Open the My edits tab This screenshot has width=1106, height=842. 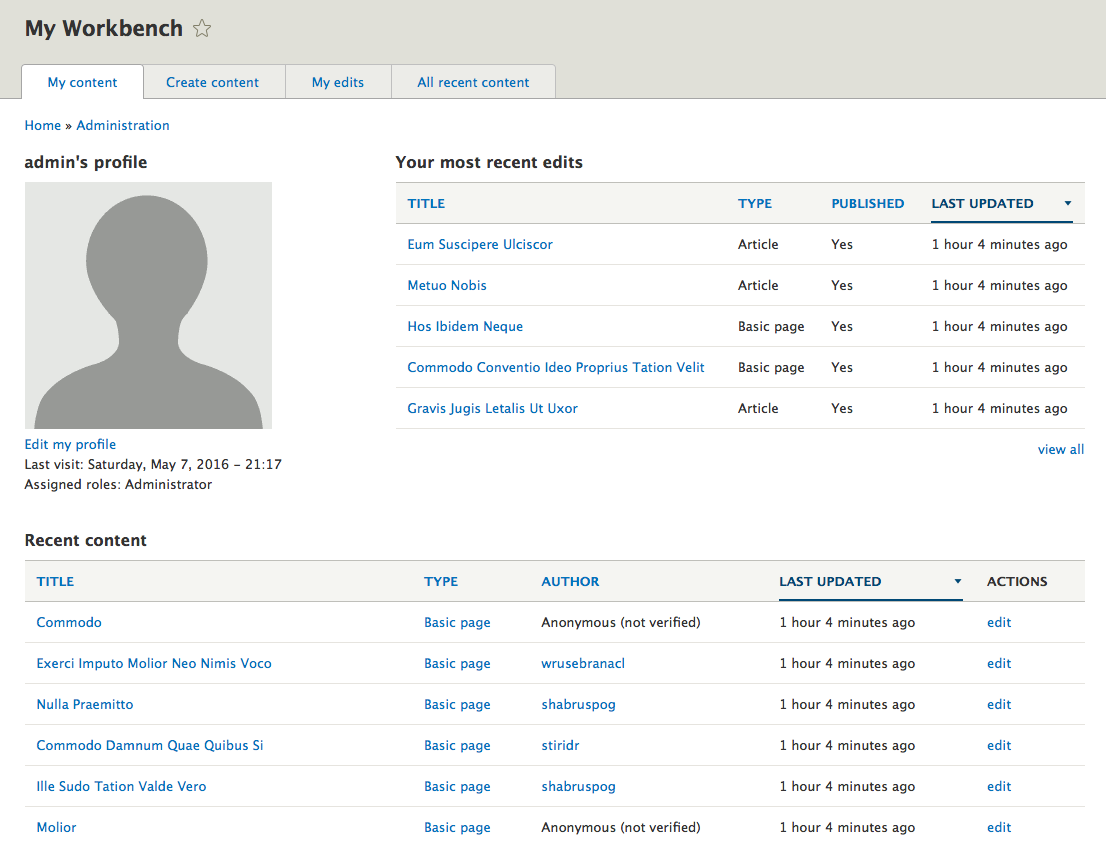(338, 82)
